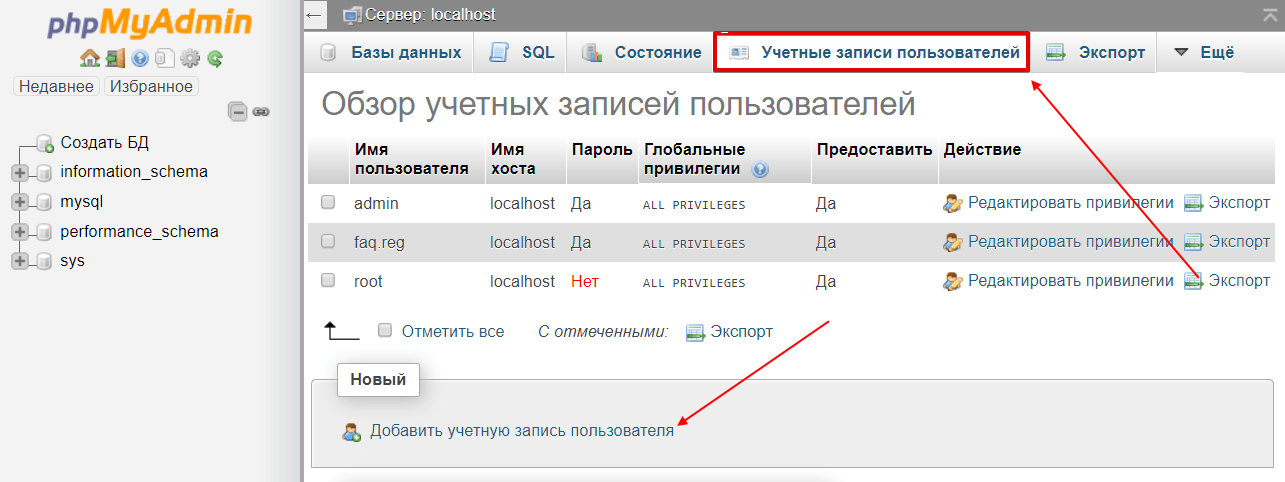The width and height of the screenshot is (1285, 482).
Task: Expand the information_schema database node
Action: pyautogui.click(x=19, y=172)
